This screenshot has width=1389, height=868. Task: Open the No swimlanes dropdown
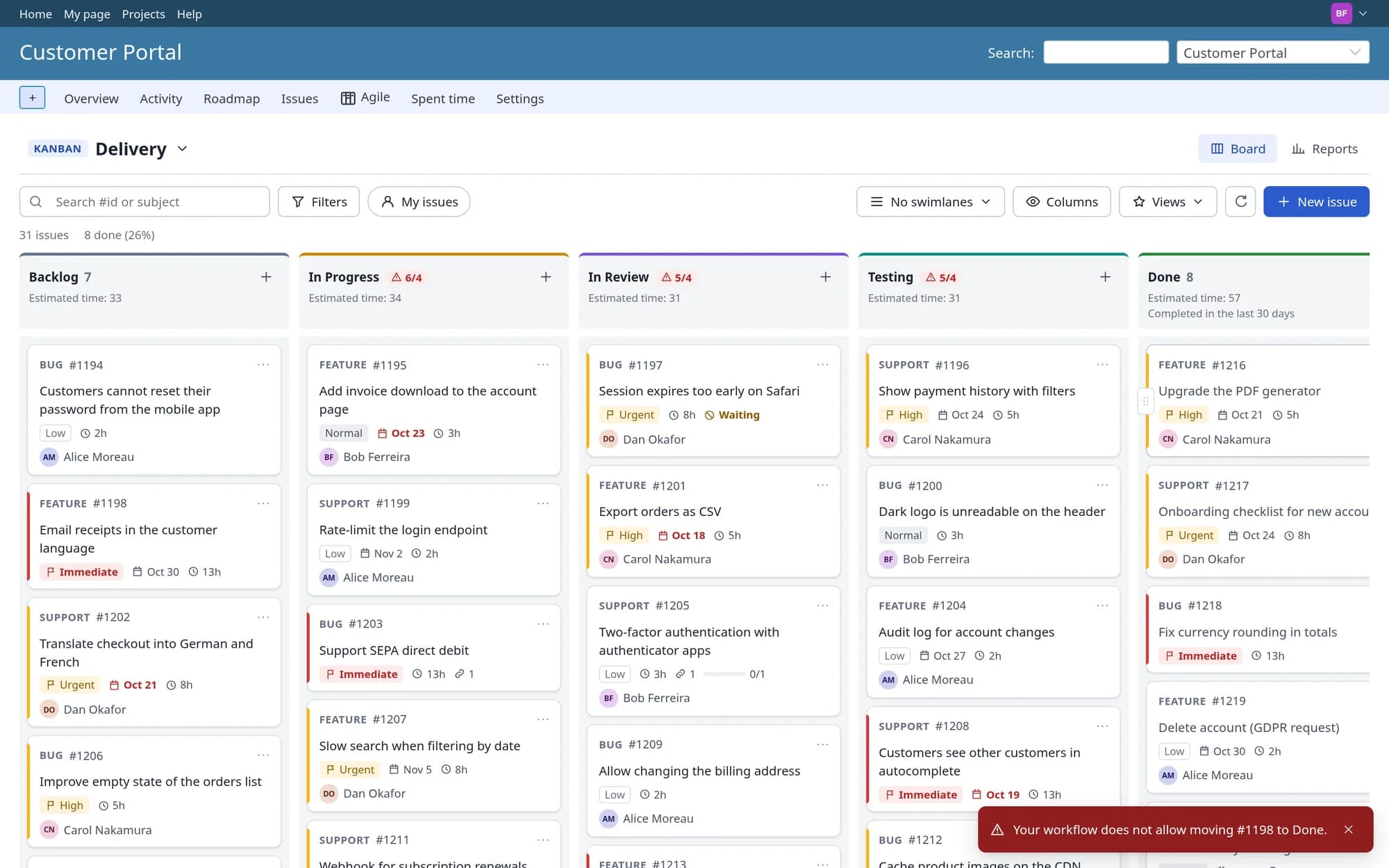(931, 201)
